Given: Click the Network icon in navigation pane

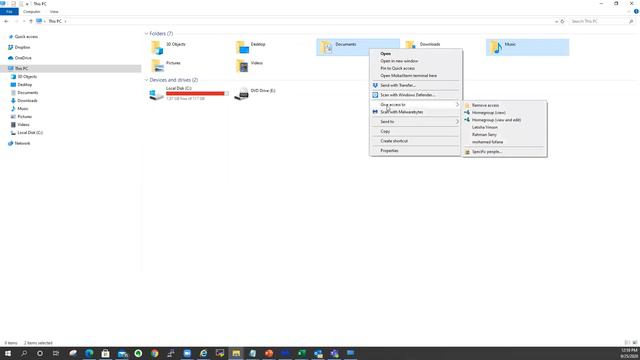Looking at the screenshot, I should pos(11,143).
